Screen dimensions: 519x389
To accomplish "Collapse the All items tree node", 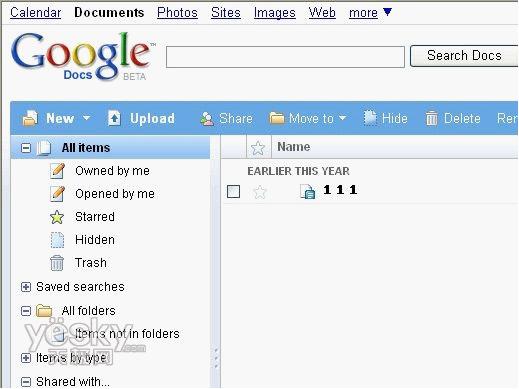I will coord(26,148).
